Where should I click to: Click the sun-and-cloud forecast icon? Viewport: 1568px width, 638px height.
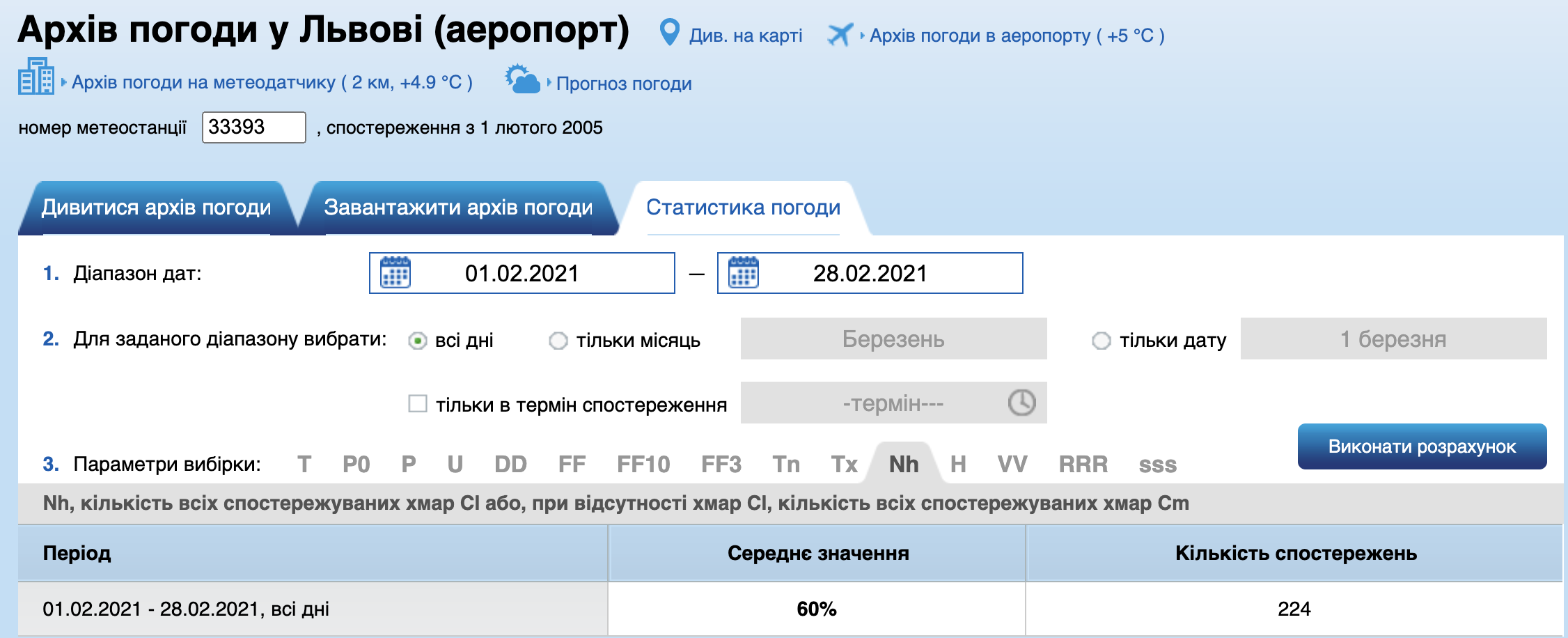point(522,79)
